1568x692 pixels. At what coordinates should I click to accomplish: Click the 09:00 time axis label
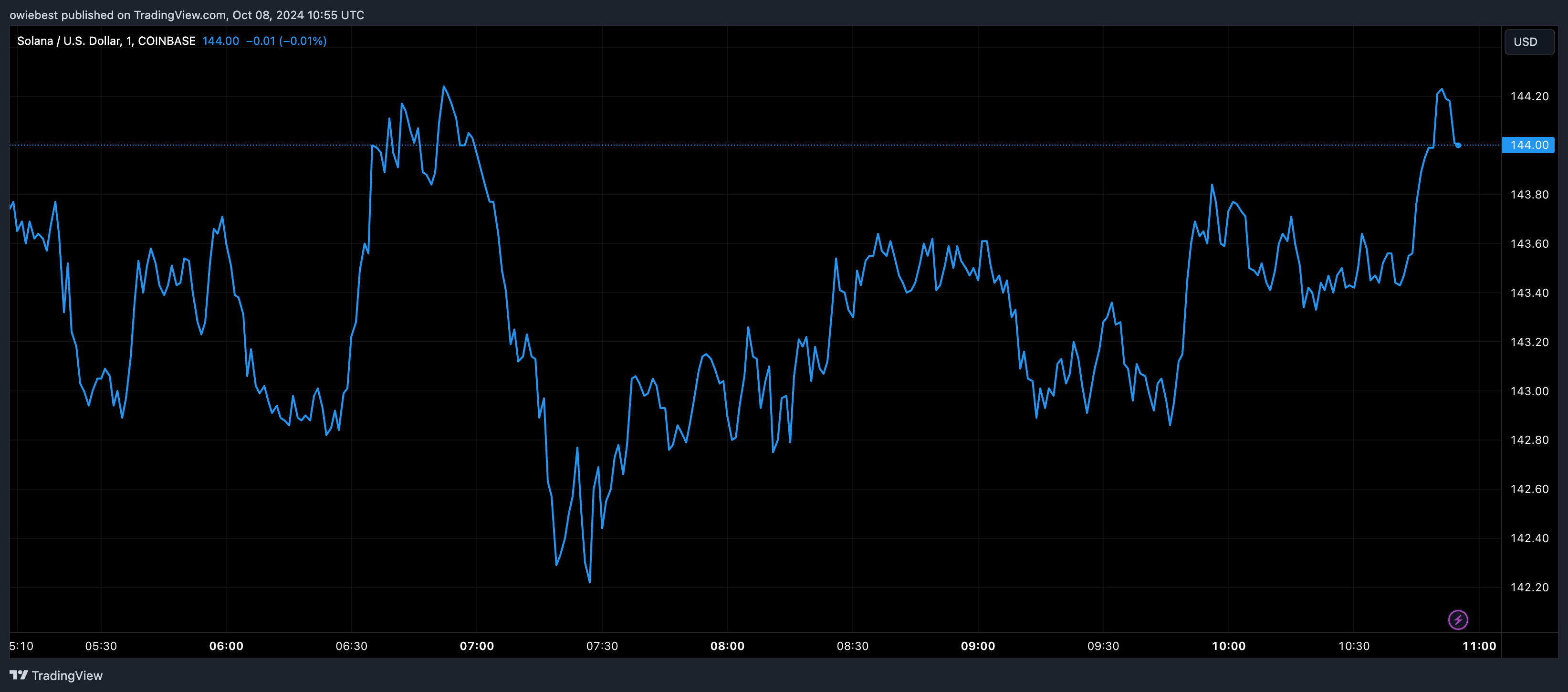tap(978, 646)
